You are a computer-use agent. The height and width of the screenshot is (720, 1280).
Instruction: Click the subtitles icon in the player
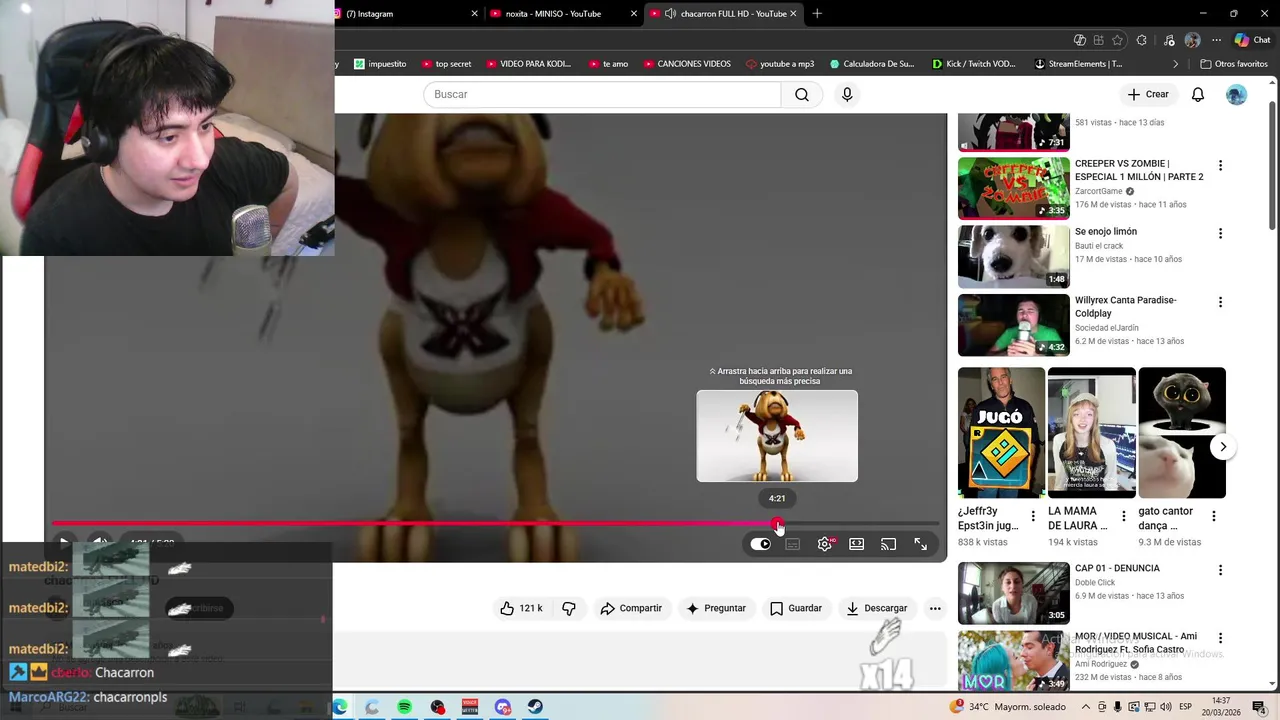tap(793, 544)
